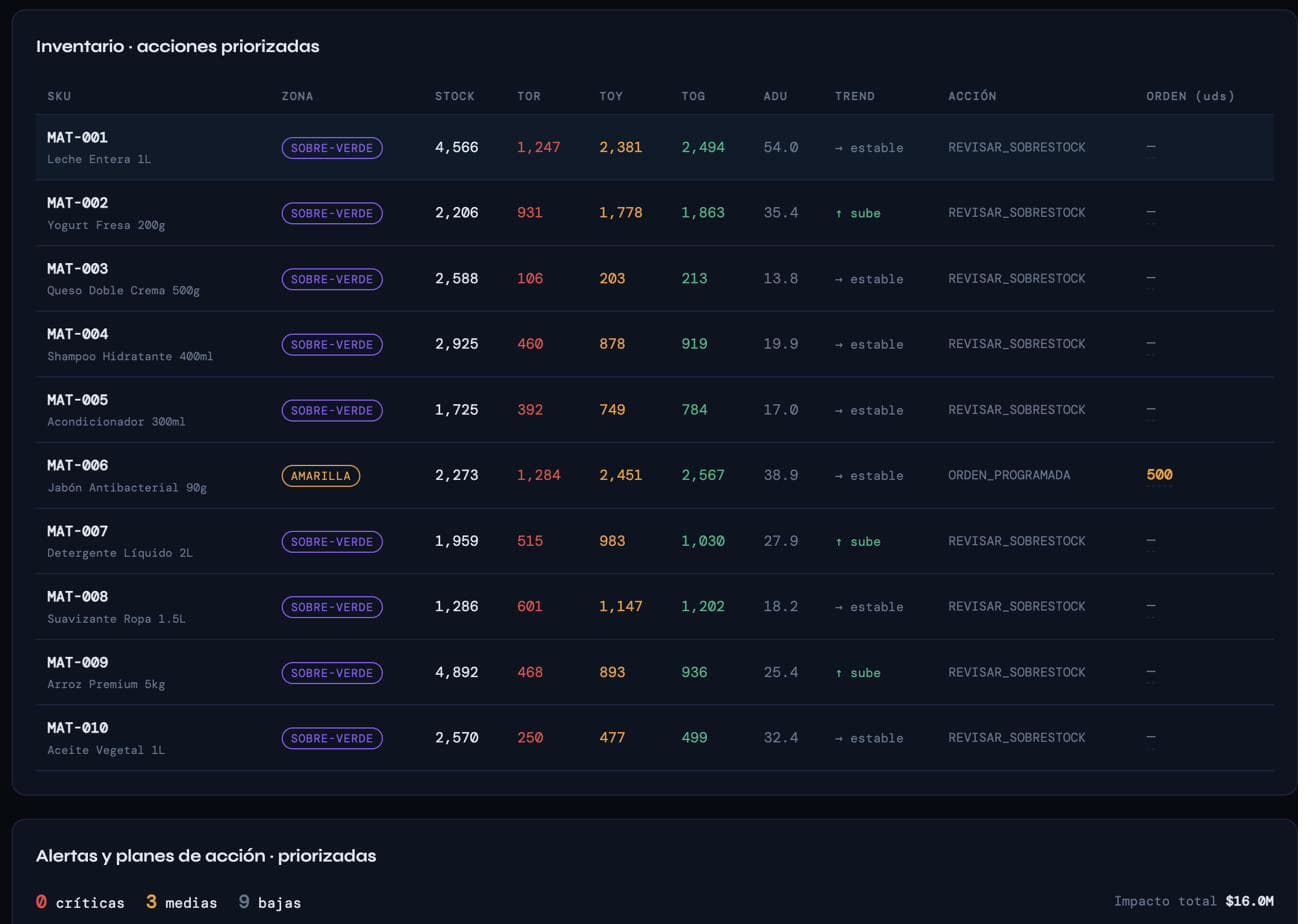Image resolution: width=1316 pixels, height=924 pixels.
Task: Click SOBRE-VERDE badge in MAT-008 row
Action: [x=332, y=607]
